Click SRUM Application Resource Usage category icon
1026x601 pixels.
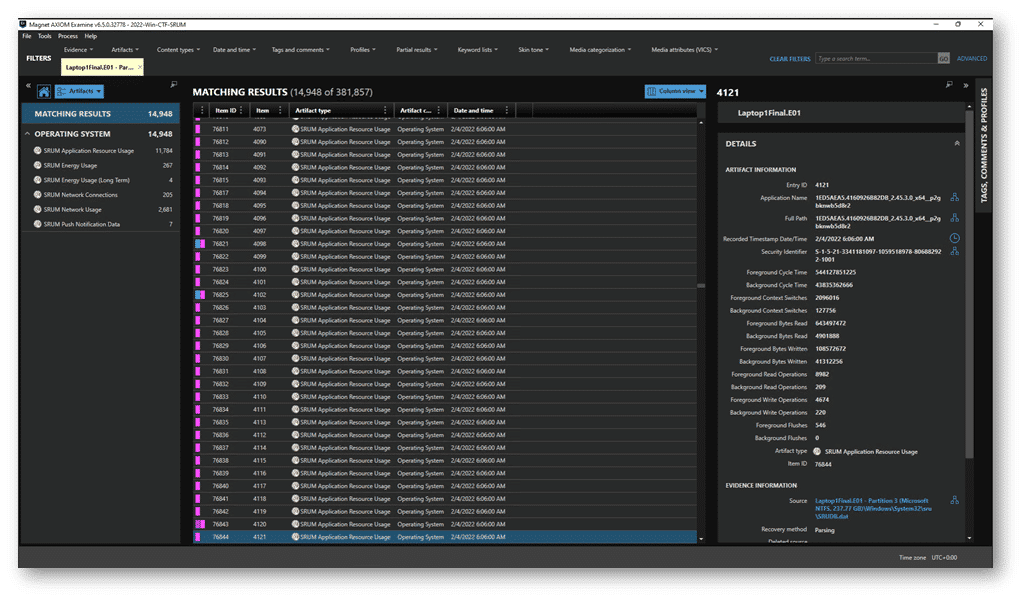click(37, 151)
